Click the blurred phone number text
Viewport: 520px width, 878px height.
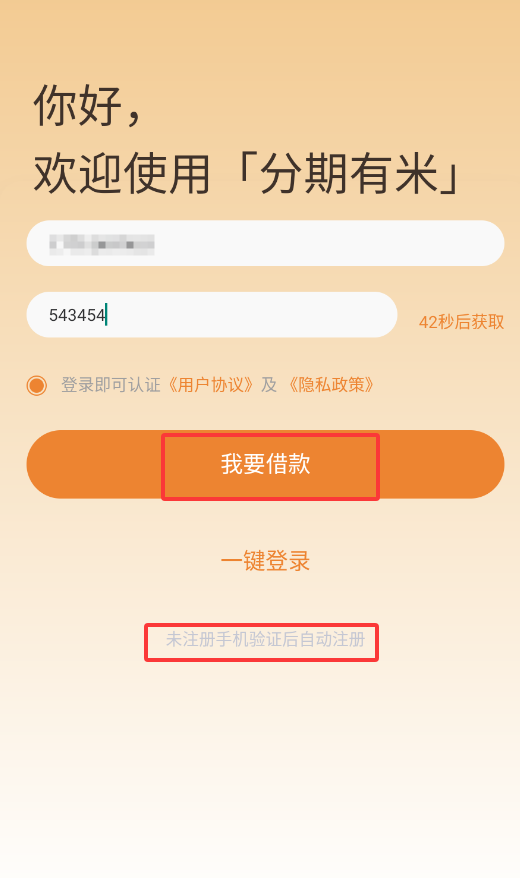click(x=101, y=244)
